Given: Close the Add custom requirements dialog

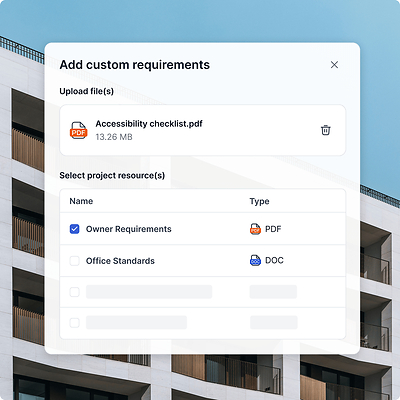Looking at the screenshot, I should tap(334, 65).
